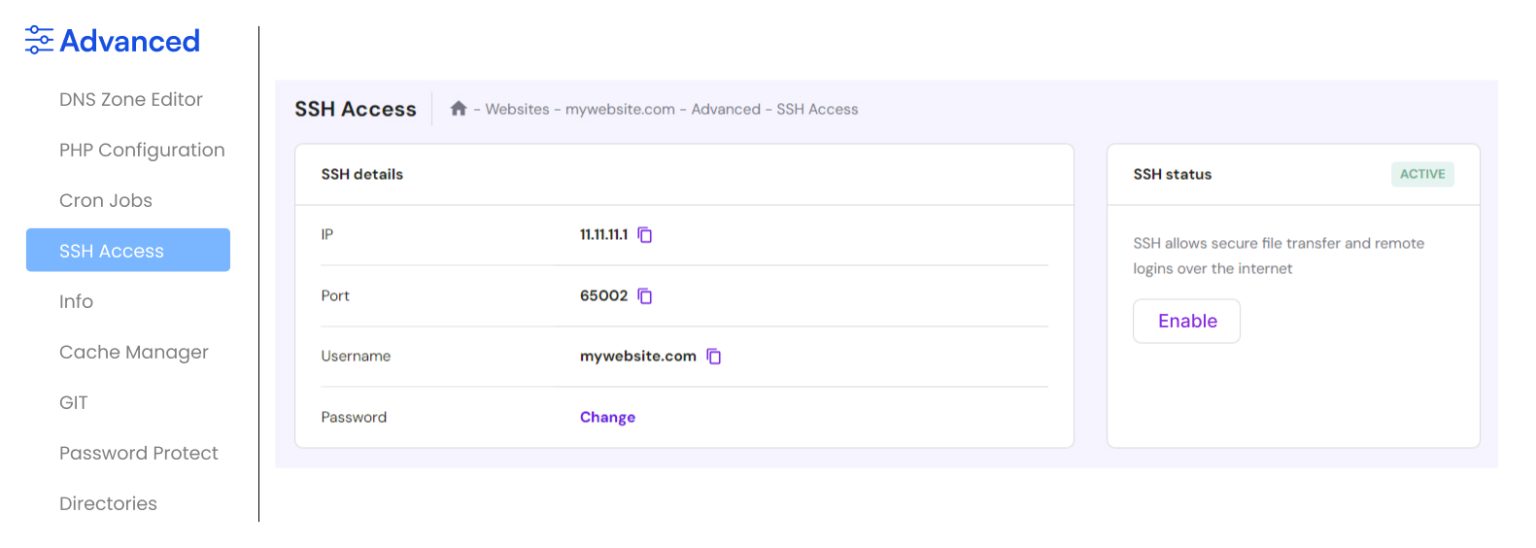
Task: Copy the port number 65002
Action: tap(645, 296)
